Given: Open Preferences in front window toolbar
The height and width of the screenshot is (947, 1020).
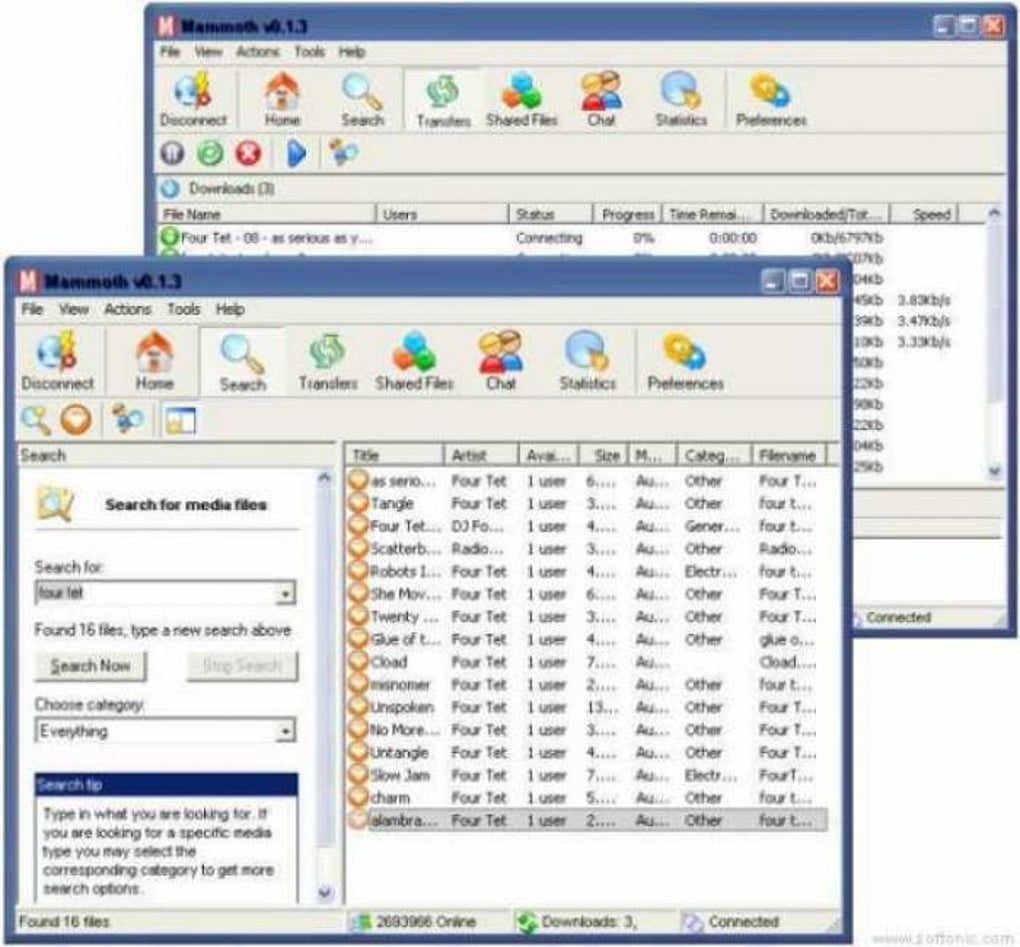Looking at the screenshot, I should click(685, 361).
